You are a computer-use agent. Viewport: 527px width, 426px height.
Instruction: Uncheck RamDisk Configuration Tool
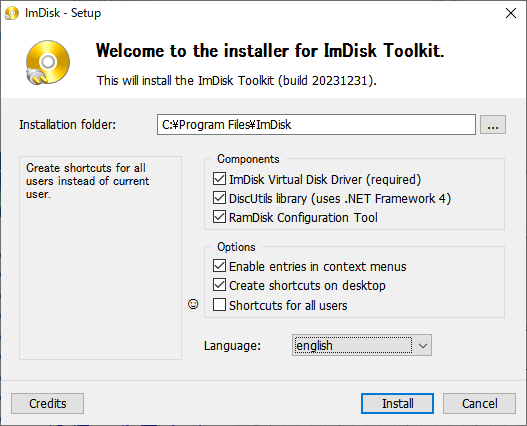click(x=219, y=217)
